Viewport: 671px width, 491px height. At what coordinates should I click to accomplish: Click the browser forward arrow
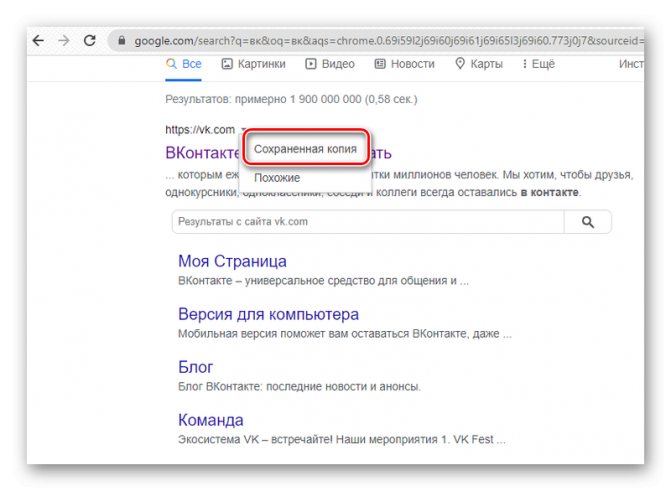pyautogui.click(x=64, y=41)
